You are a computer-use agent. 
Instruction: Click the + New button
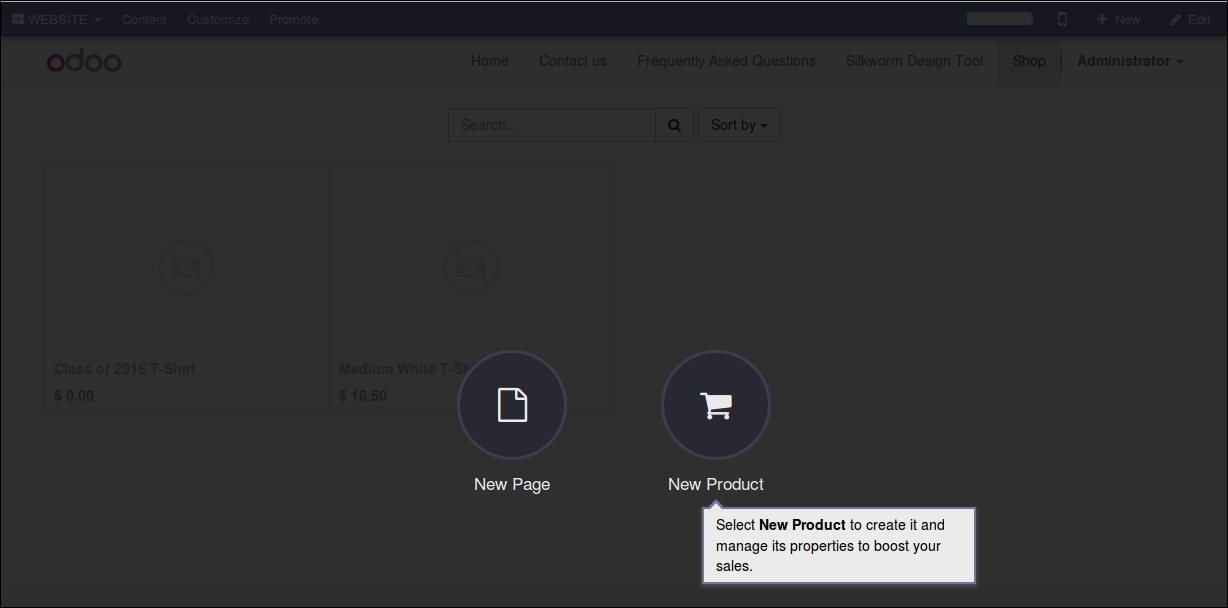click(x=1118, y=19)
